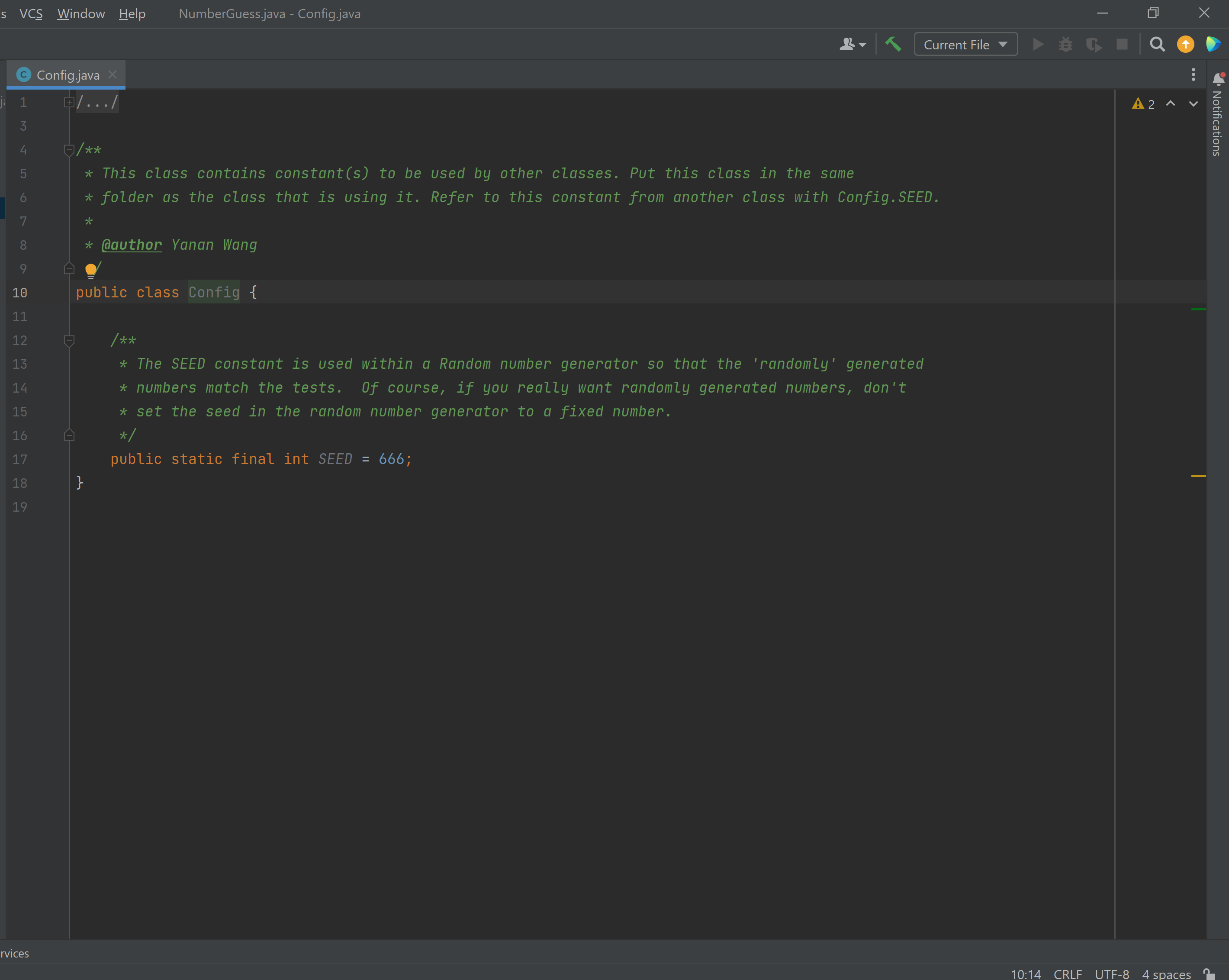Screen dimensions: 1229x980
Task: Open Search Everywhere magnifier icon
Action: tap(1157, 45)
